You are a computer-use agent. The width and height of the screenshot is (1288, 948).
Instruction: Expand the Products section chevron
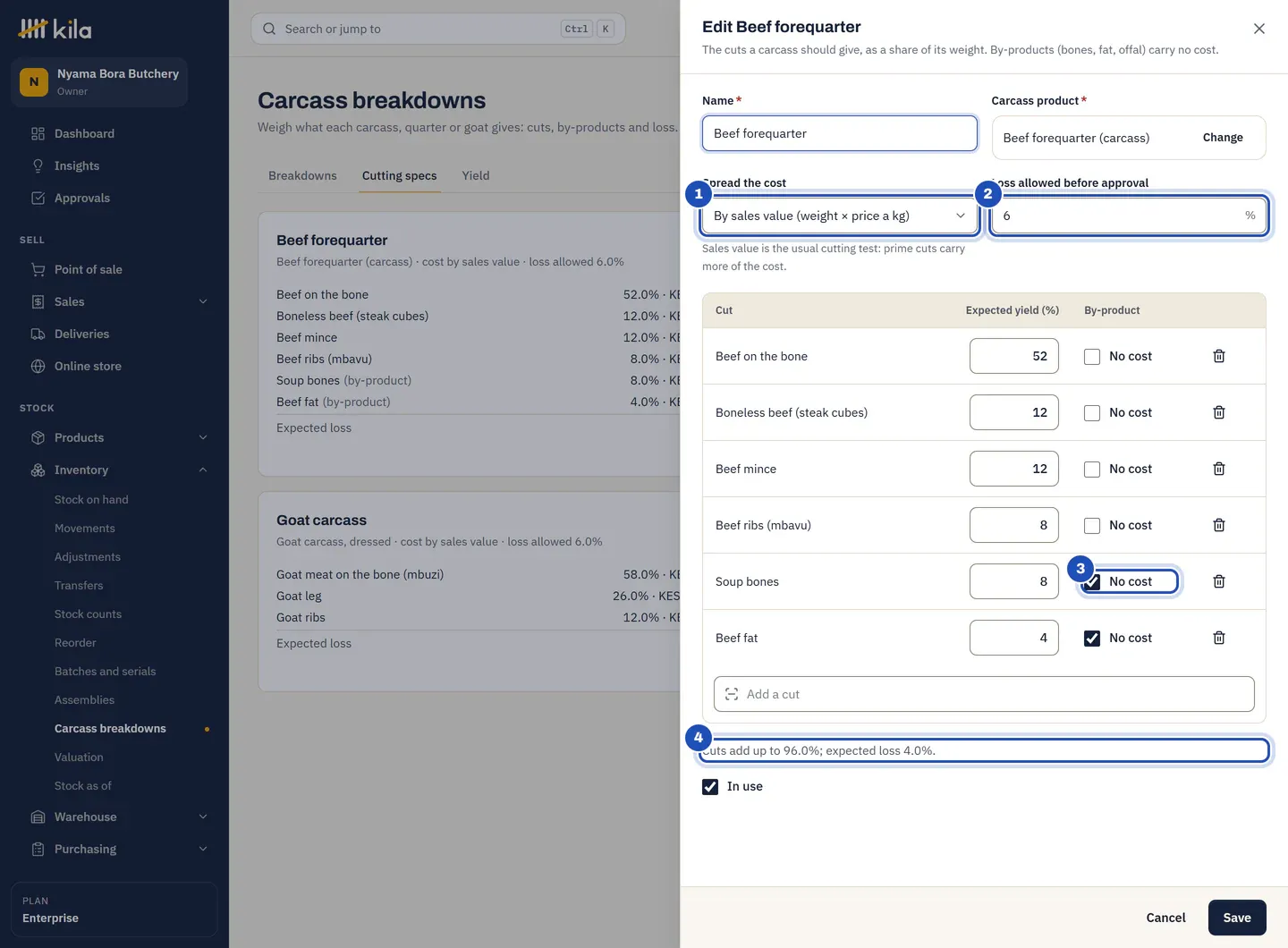pyautogui.click(x=203, y=437)
